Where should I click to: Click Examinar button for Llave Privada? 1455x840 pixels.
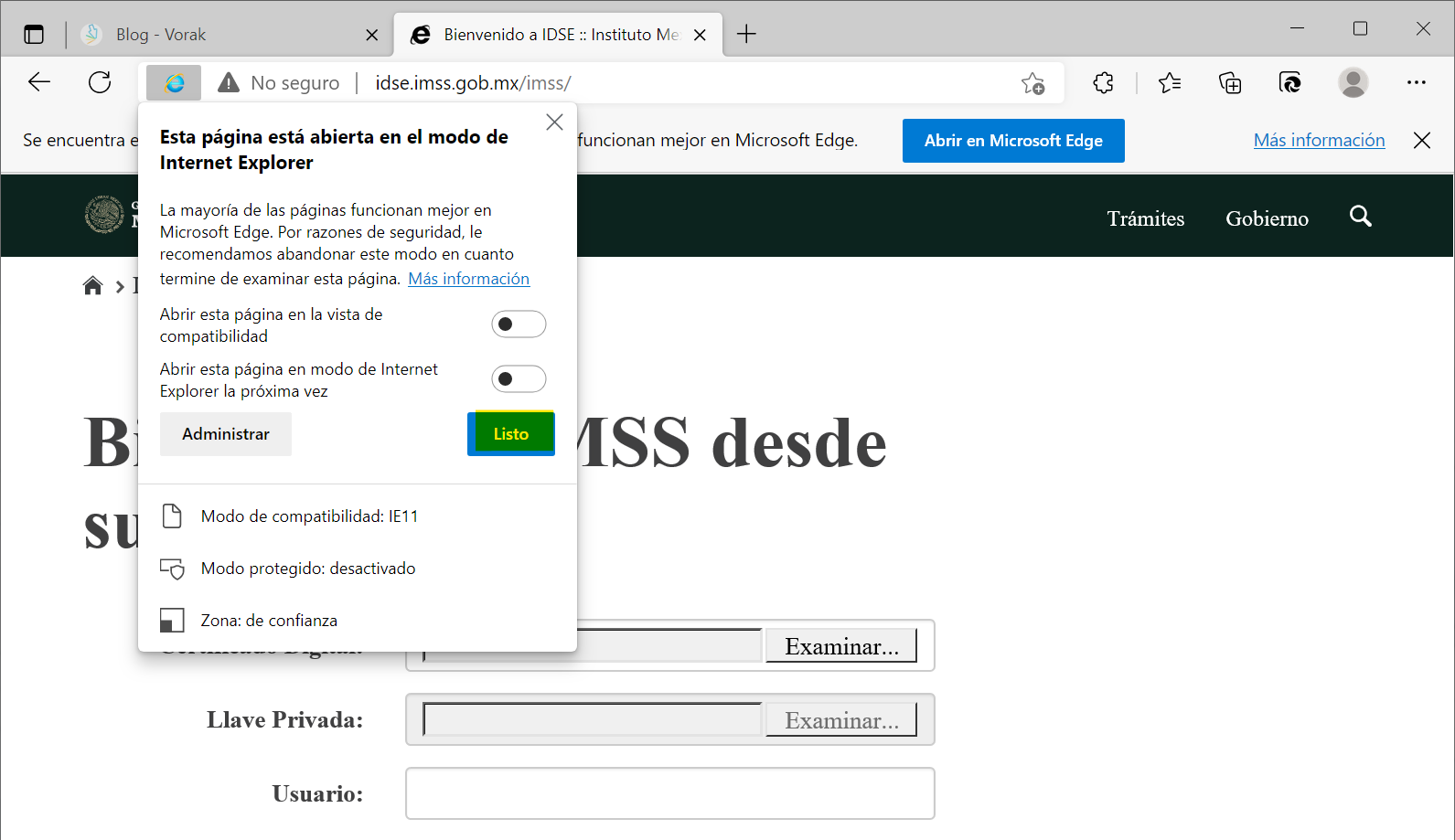841,720
